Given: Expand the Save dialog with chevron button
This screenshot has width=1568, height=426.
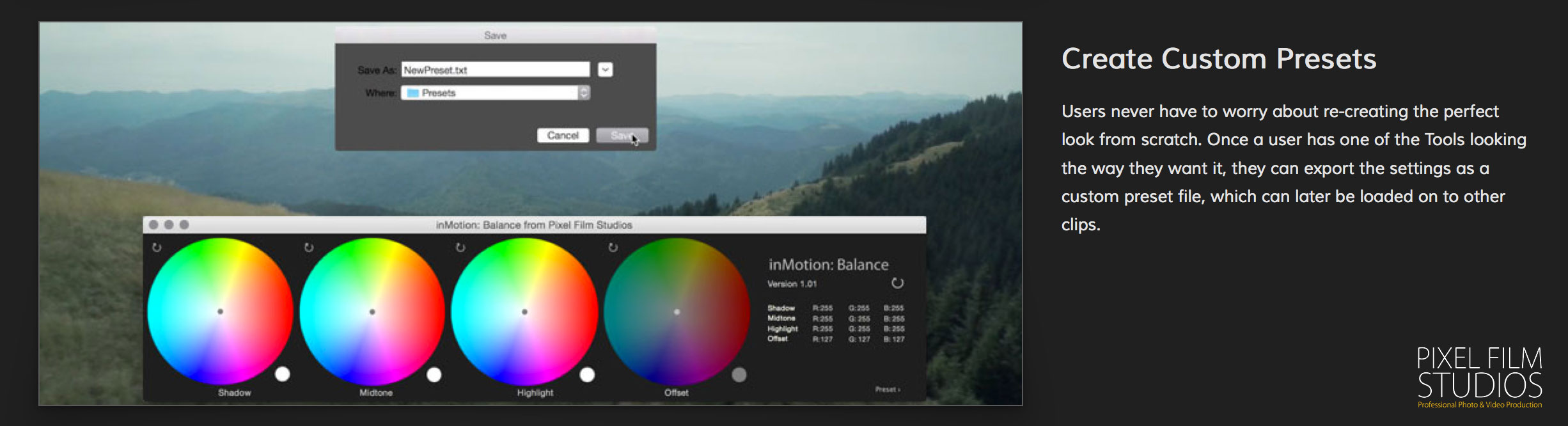Looking at the screenshot, I should 605,70.
